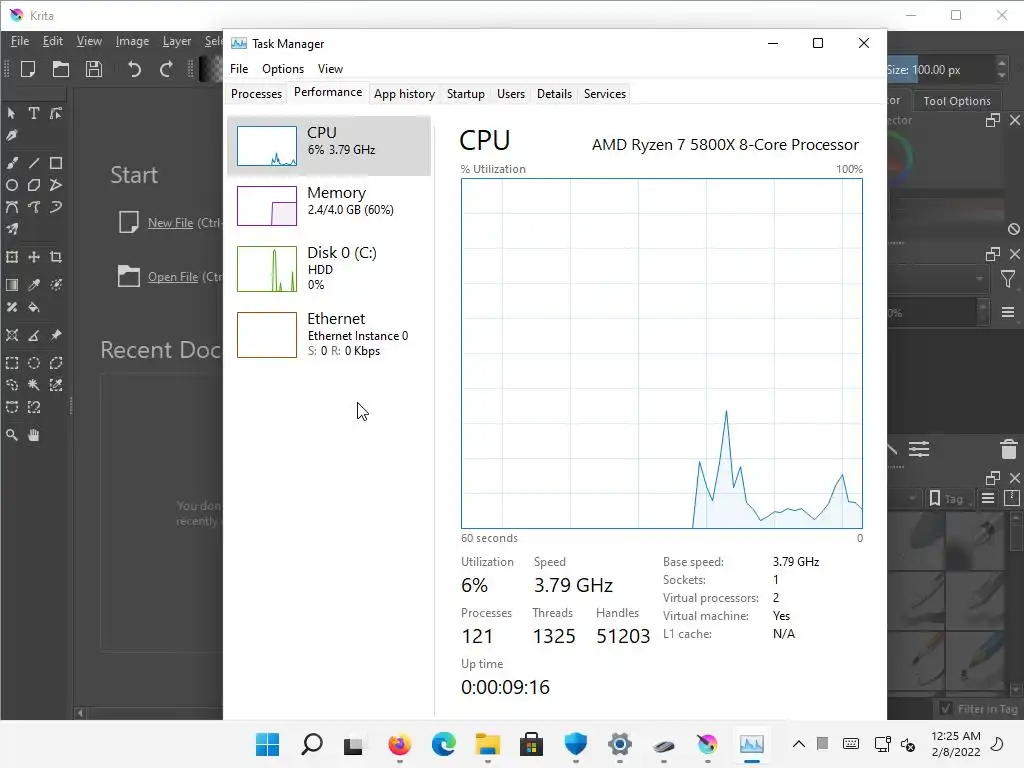Click the Open File link in Krita
The width and height of the screenshot is (1024, 768).
pyautogui.click(x=173, y=277)
